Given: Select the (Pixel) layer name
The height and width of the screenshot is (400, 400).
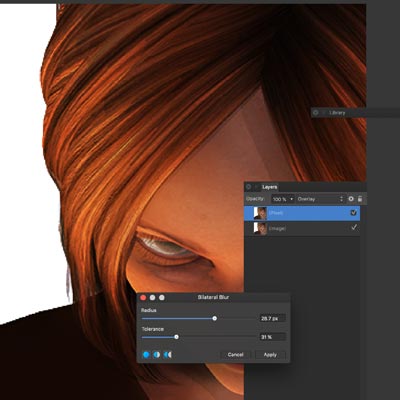Looking at the screenshot, I should point(276,213).
